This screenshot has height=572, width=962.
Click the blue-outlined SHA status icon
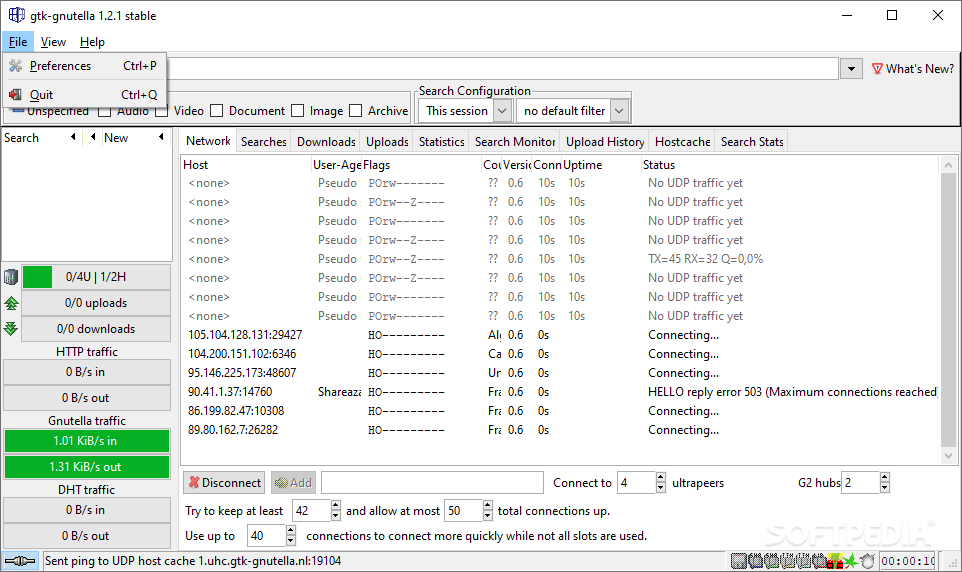[755, 561]
